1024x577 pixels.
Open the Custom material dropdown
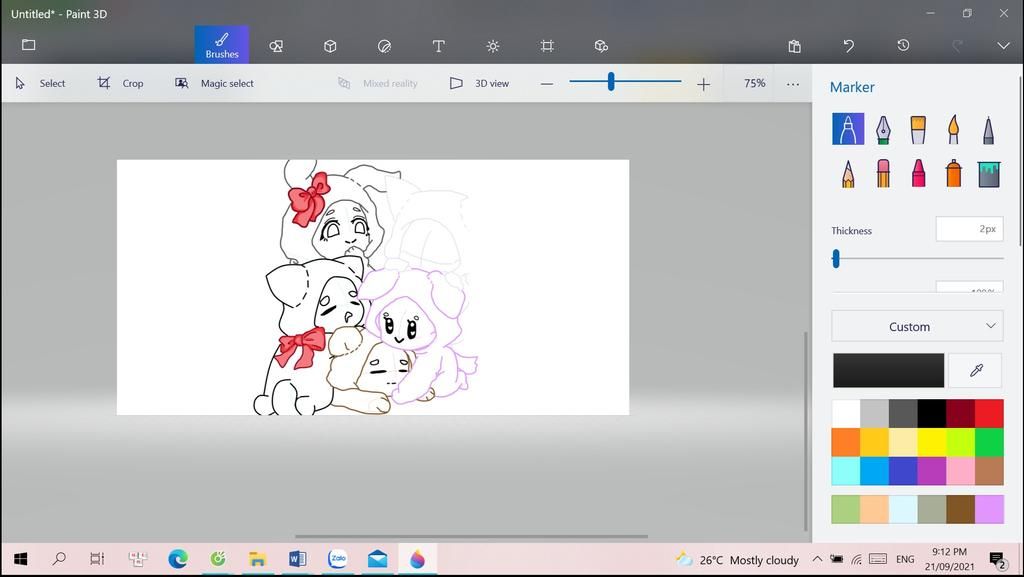click(x=917, y=326)
